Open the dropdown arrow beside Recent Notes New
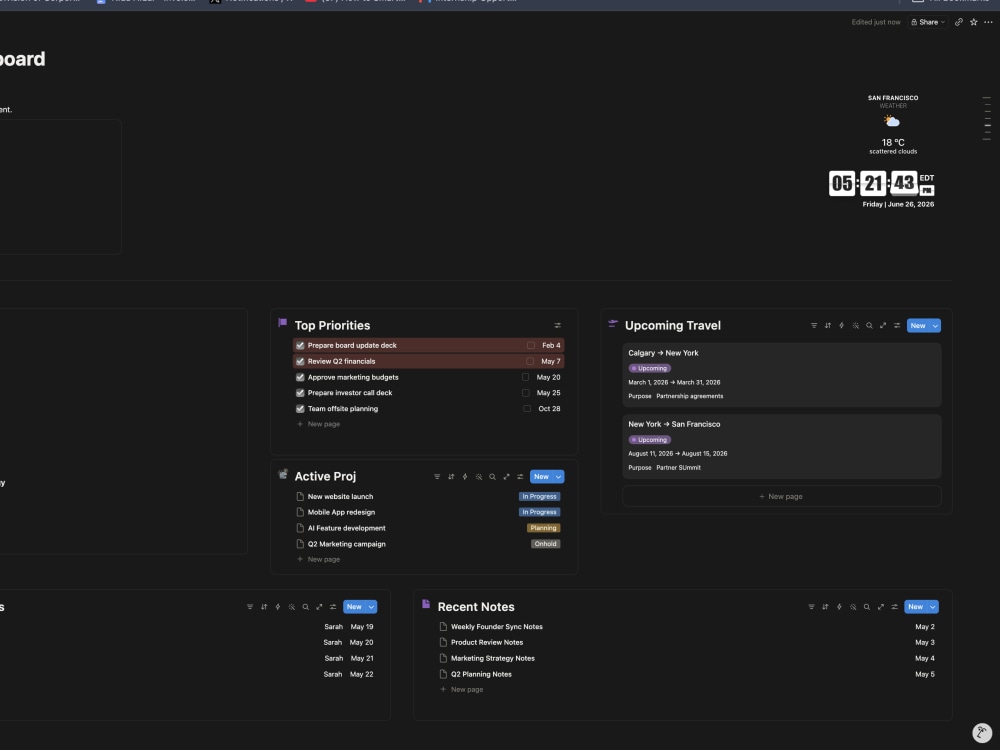1000x750 pixels. point(932,607)
